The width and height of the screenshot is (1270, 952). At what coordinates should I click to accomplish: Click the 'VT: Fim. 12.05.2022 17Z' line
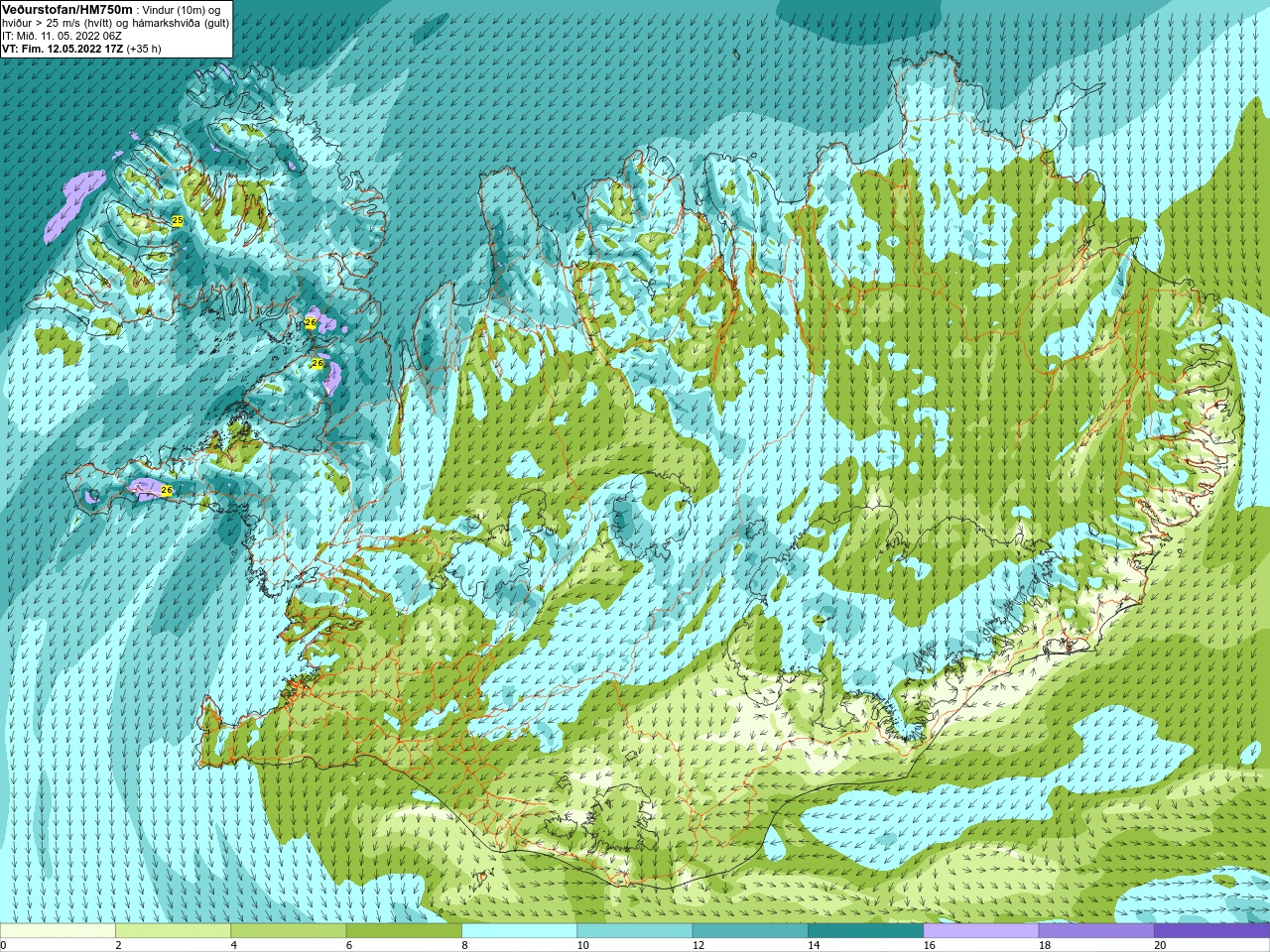[x=62, y=49]
